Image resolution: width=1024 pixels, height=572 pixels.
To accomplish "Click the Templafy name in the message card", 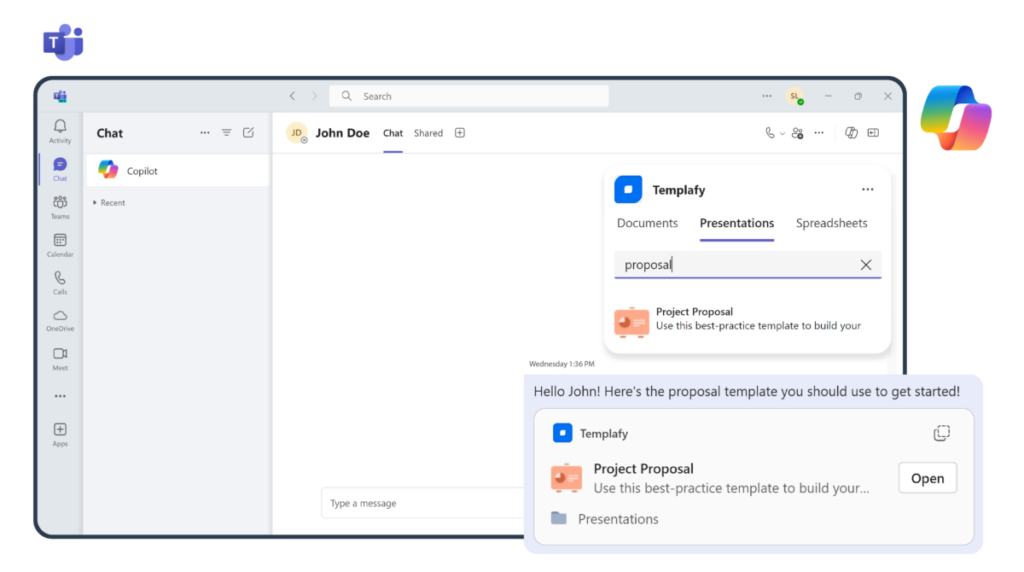I will (603, 433).
